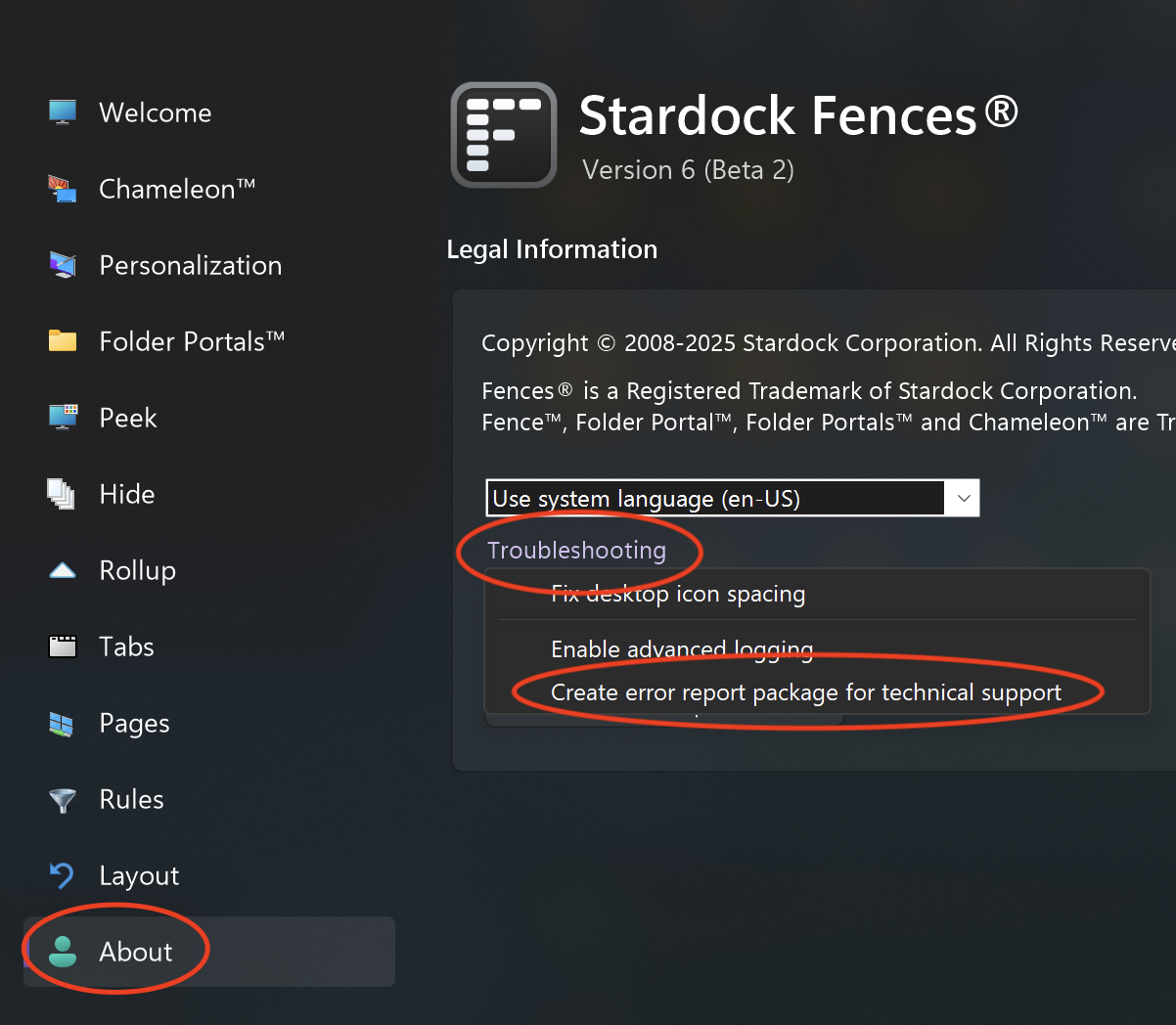Choose Fix desktop icon spacing
Screen dimensions: 1176x1025
[678, 594]
